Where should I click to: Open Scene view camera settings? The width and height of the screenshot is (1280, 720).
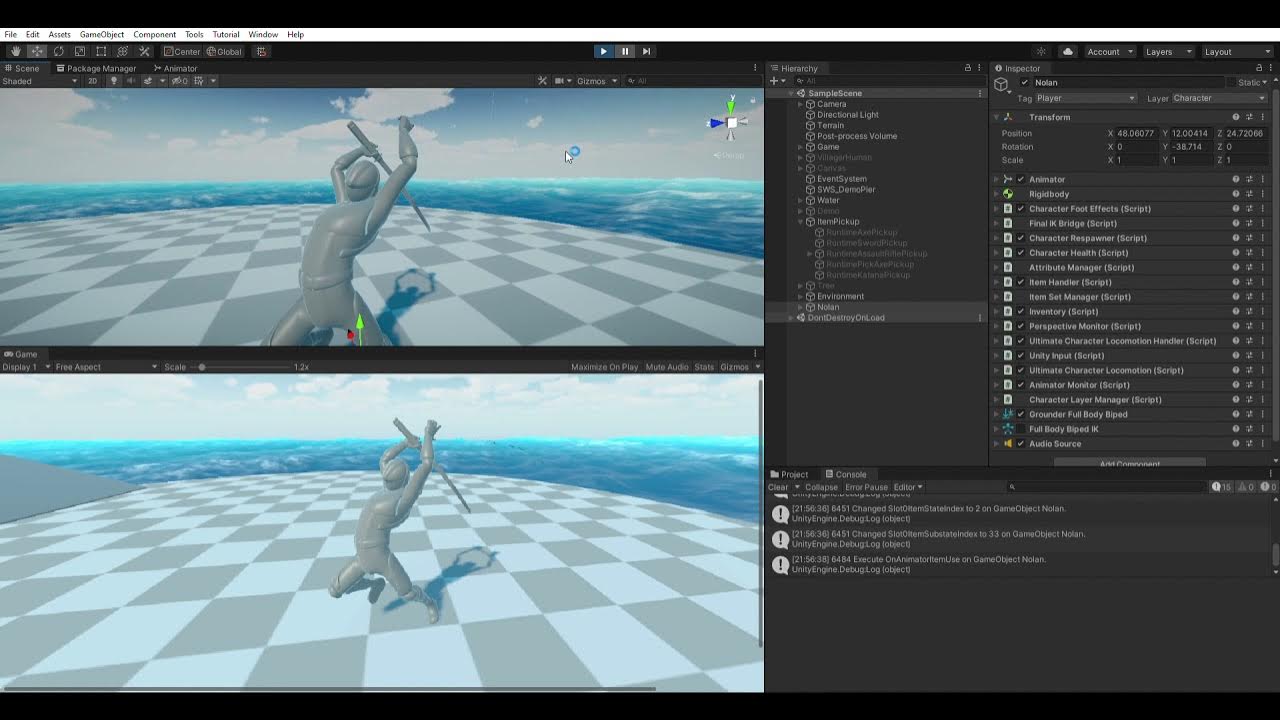(563, 81)
